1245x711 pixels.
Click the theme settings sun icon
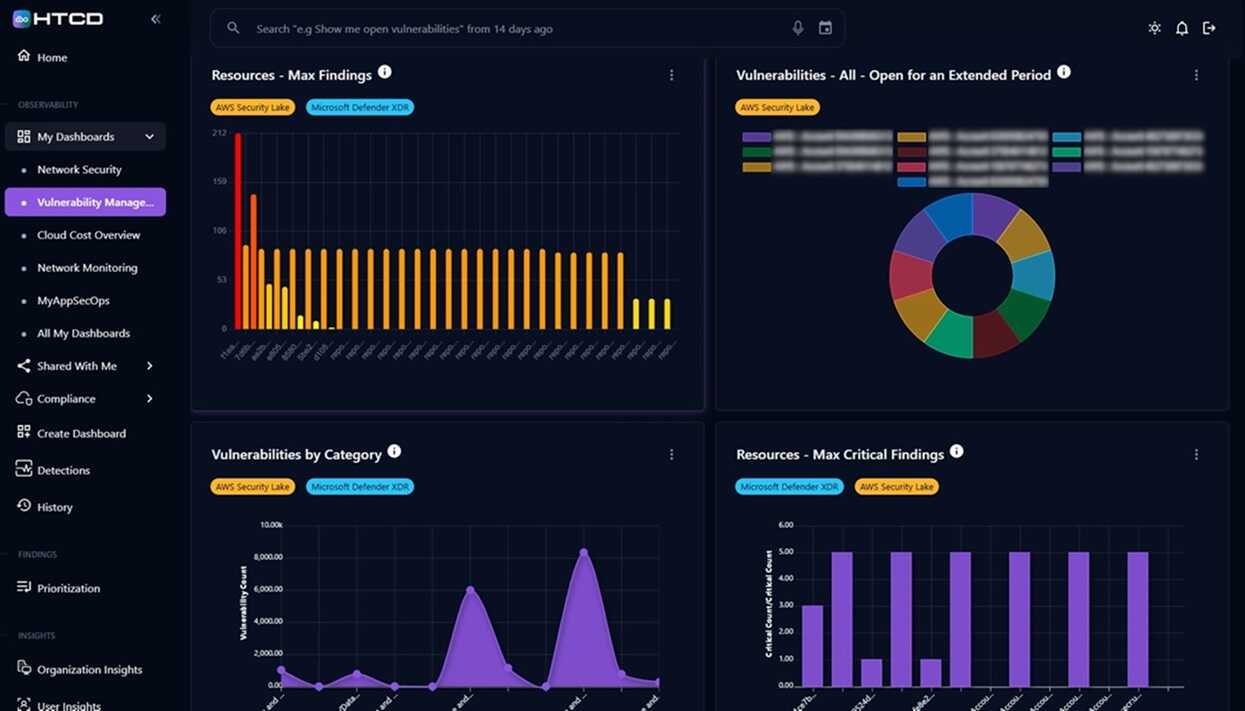[x=1153, y=29]
